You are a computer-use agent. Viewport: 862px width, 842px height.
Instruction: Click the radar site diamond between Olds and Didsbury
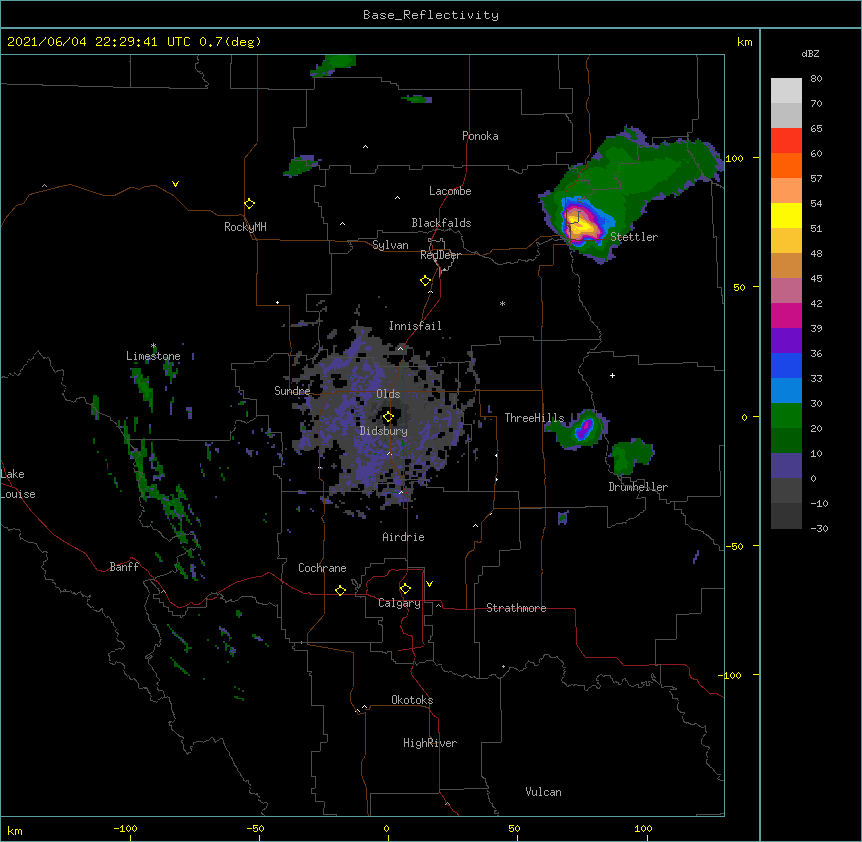[x=388, y=417]
